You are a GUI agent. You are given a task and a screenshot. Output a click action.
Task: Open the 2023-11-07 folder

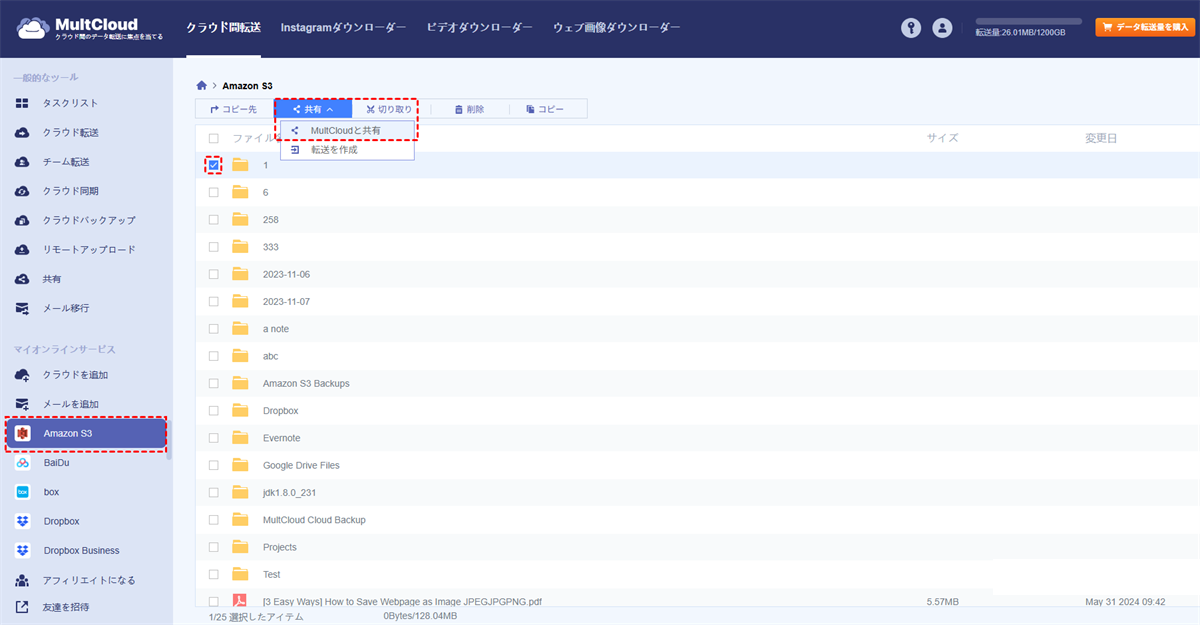click(x=286, y=301)
